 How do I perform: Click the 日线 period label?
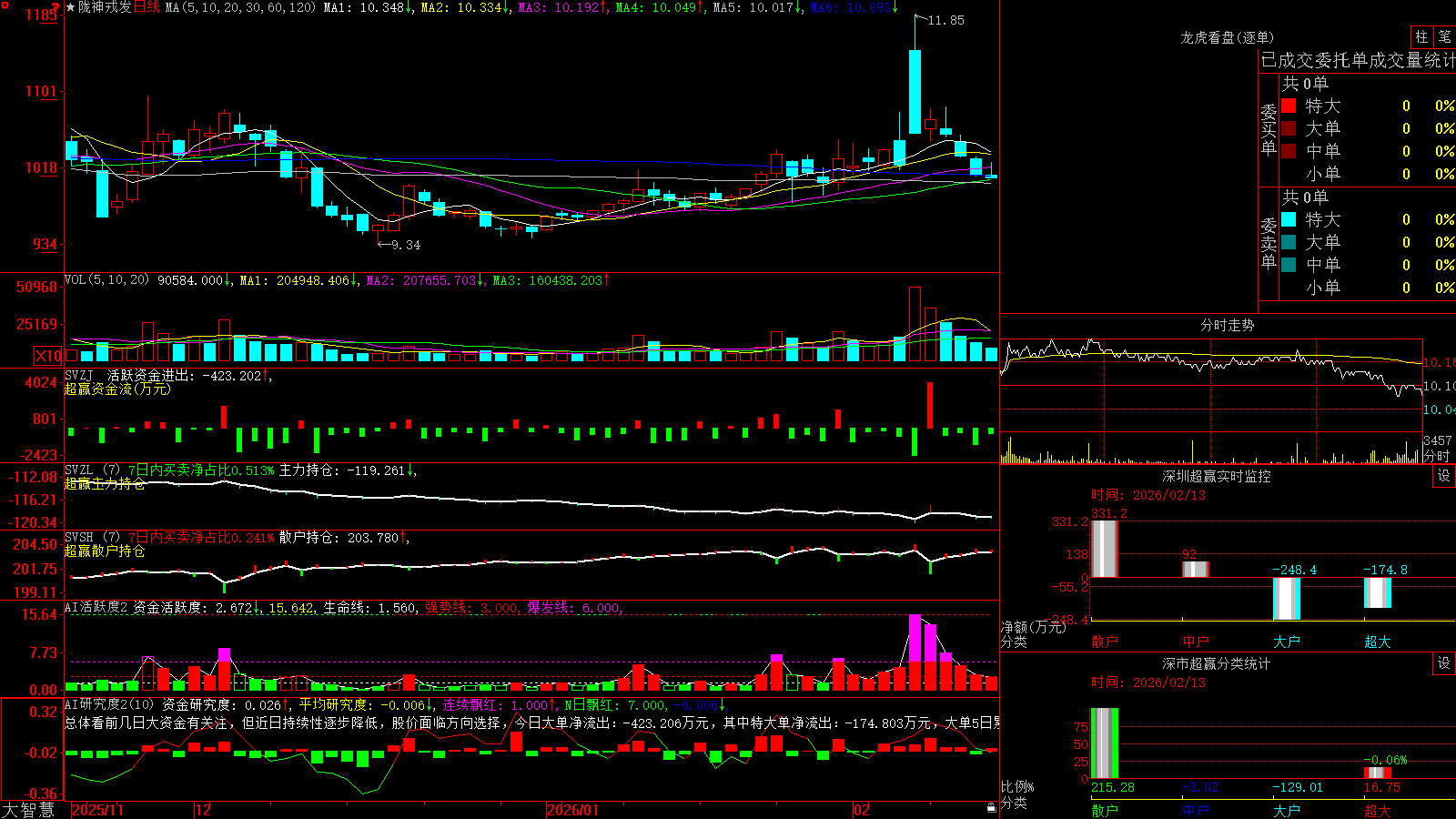pos(147,7)
